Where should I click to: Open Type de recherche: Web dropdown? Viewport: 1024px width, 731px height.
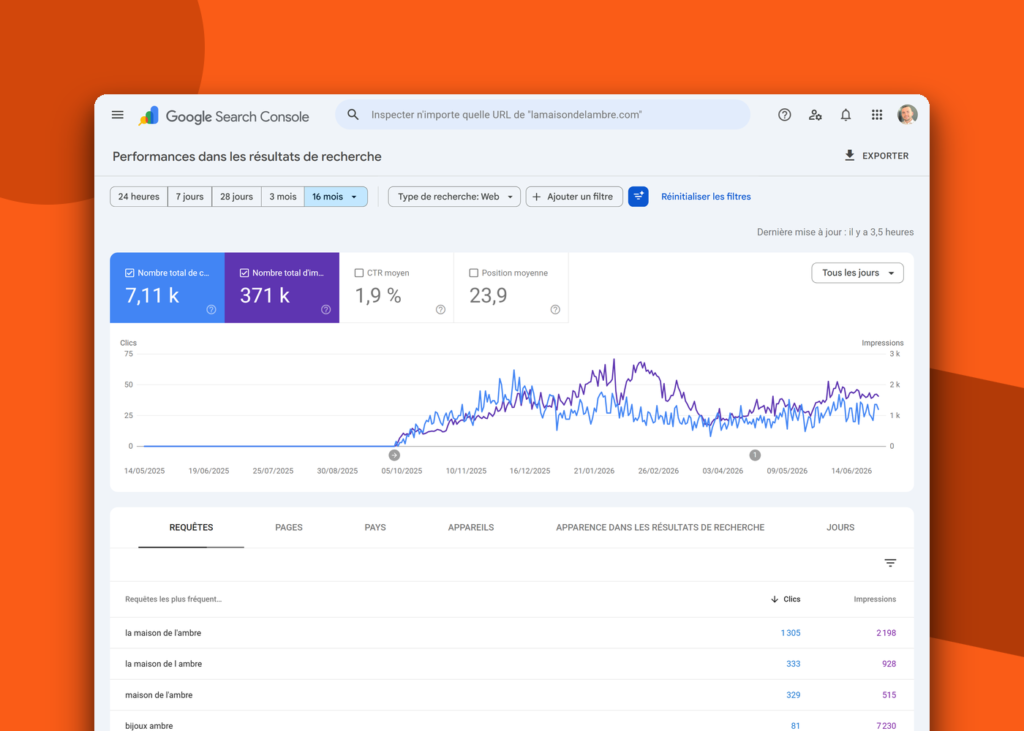tap(455, 197)
